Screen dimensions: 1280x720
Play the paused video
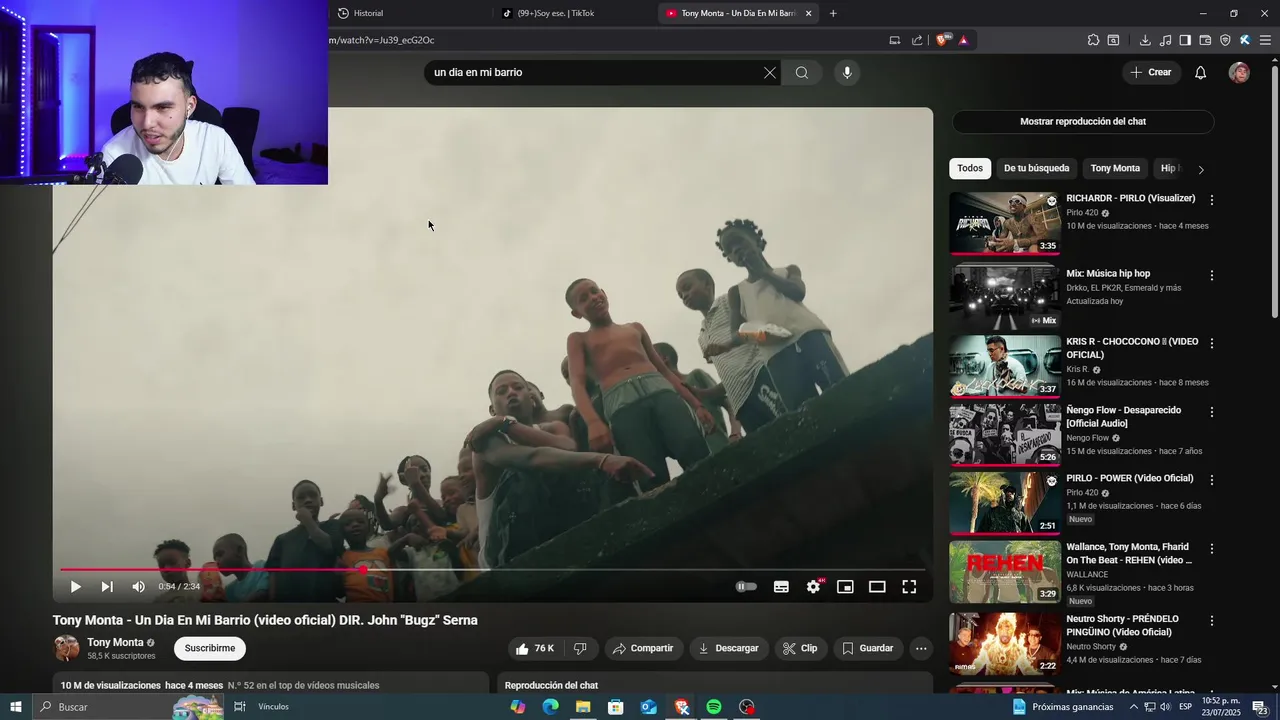75,587
